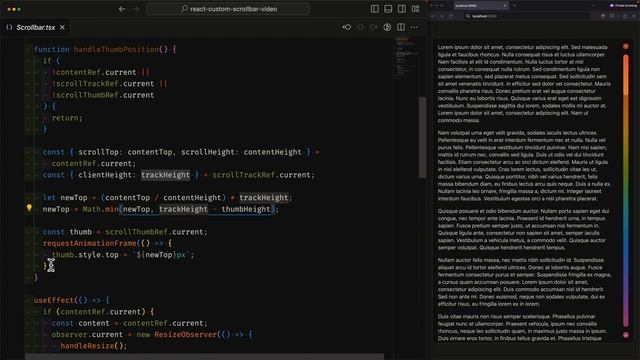Click the browser extensions icon in toolbar
This screenshot has height=360, width=640.
click(x=625, y=16)
